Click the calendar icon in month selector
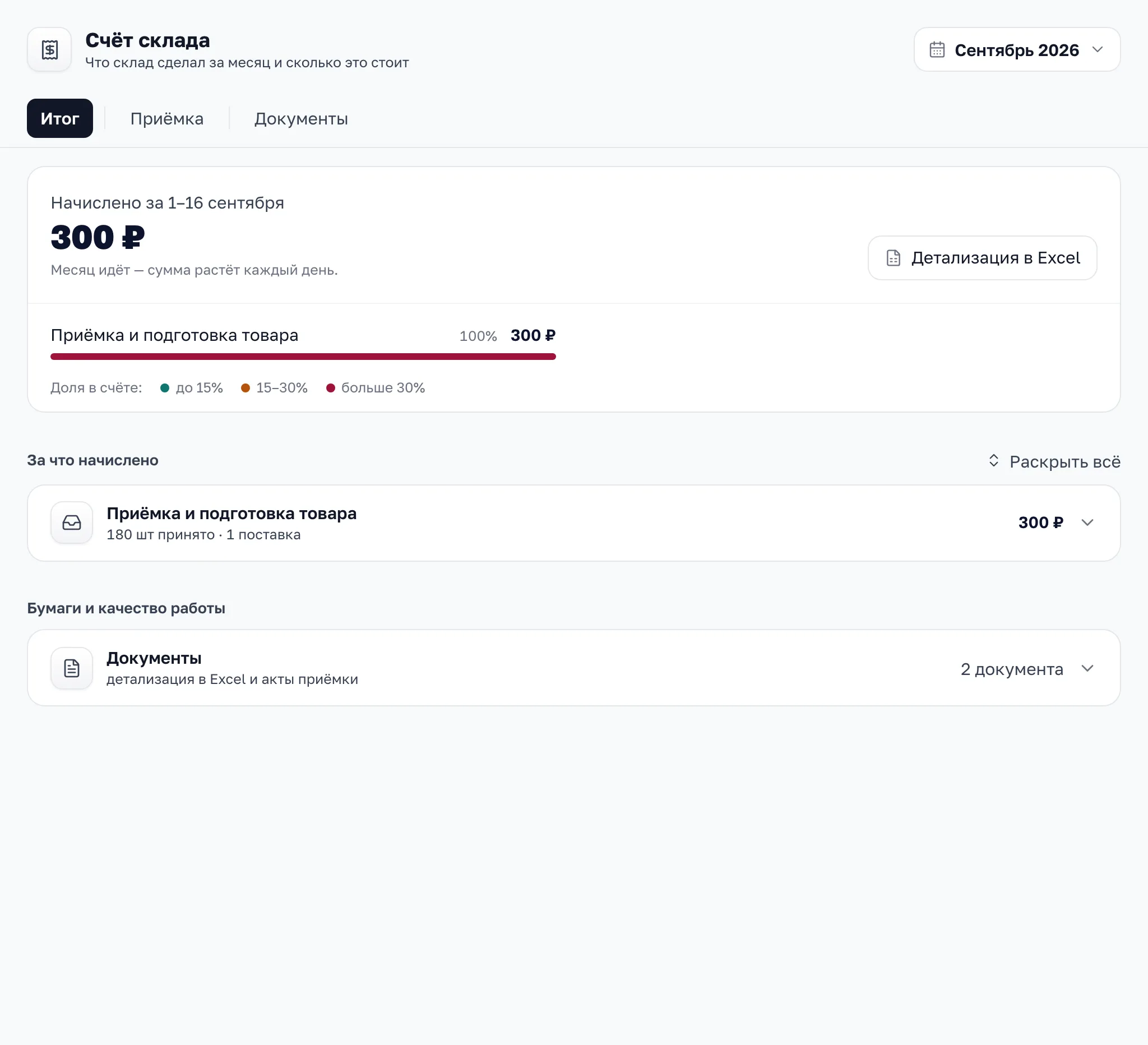 click(x=937, y=50)
